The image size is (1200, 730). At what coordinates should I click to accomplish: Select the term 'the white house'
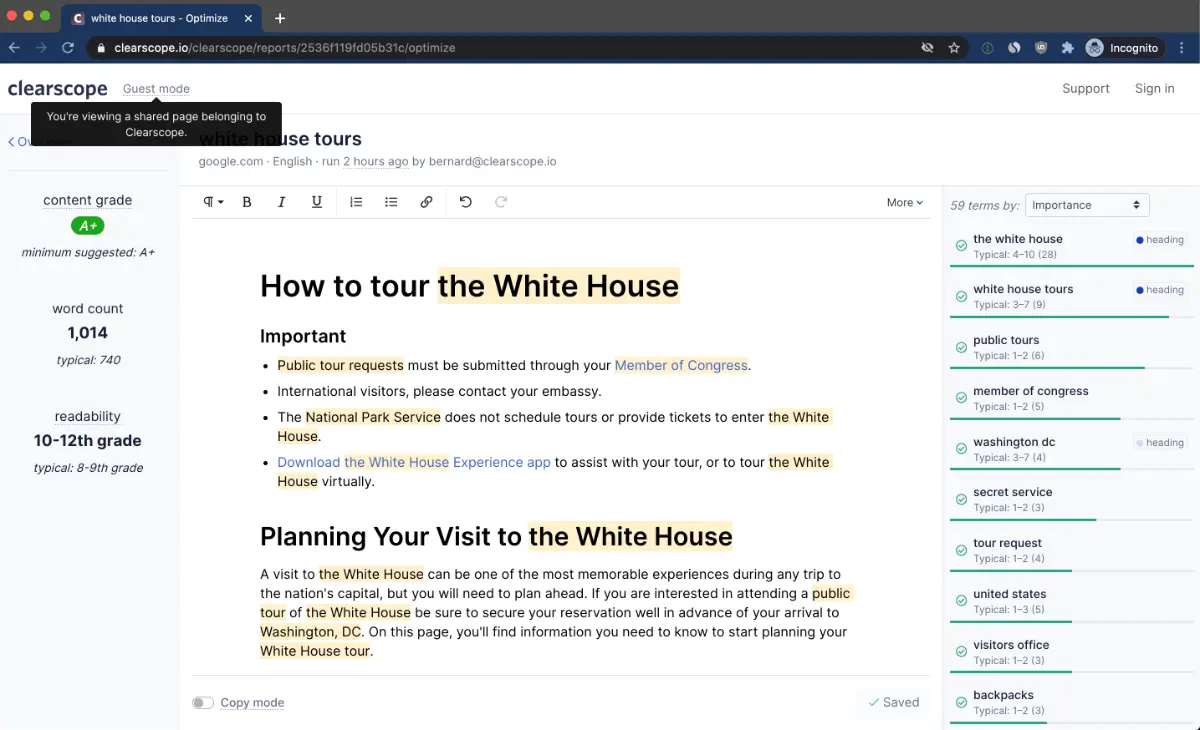click(1017, 239)
